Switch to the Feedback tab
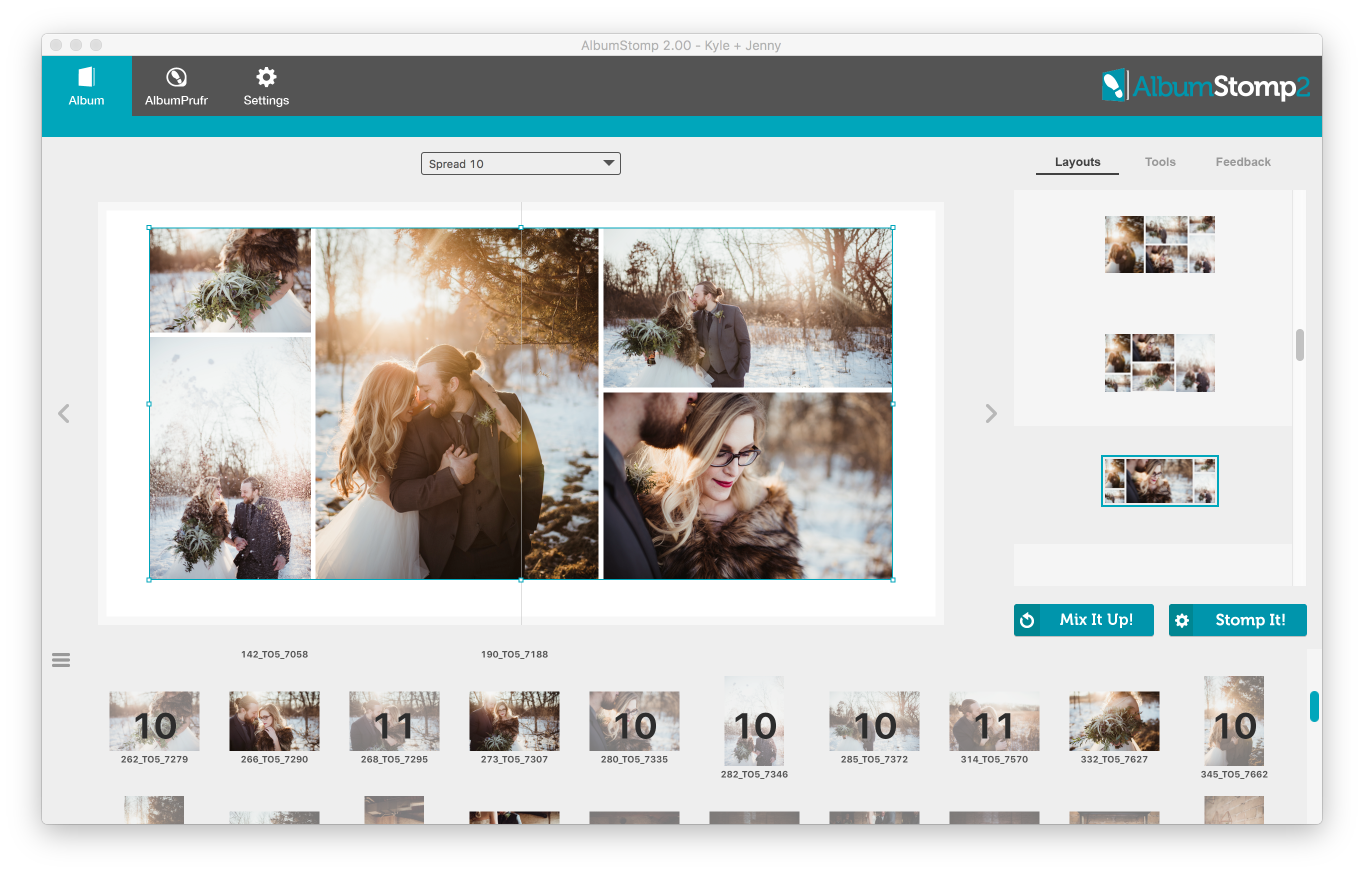This screenshot has height=874, width=1364. (1243, 162)
